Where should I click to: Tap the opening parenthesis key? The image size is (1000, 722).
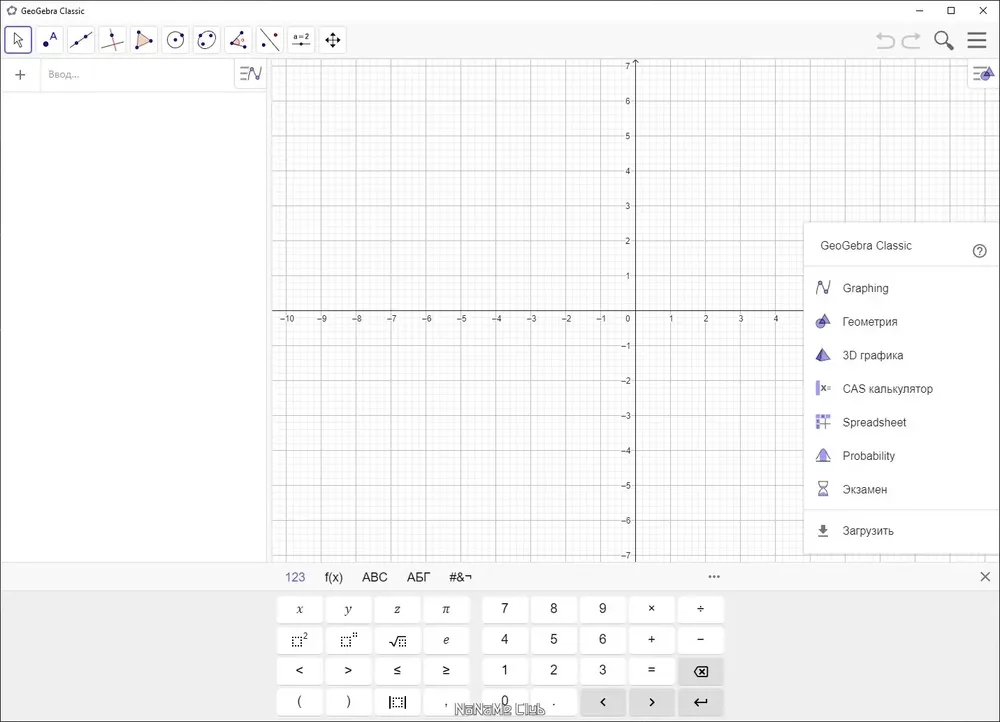click(x=300, y=702)
